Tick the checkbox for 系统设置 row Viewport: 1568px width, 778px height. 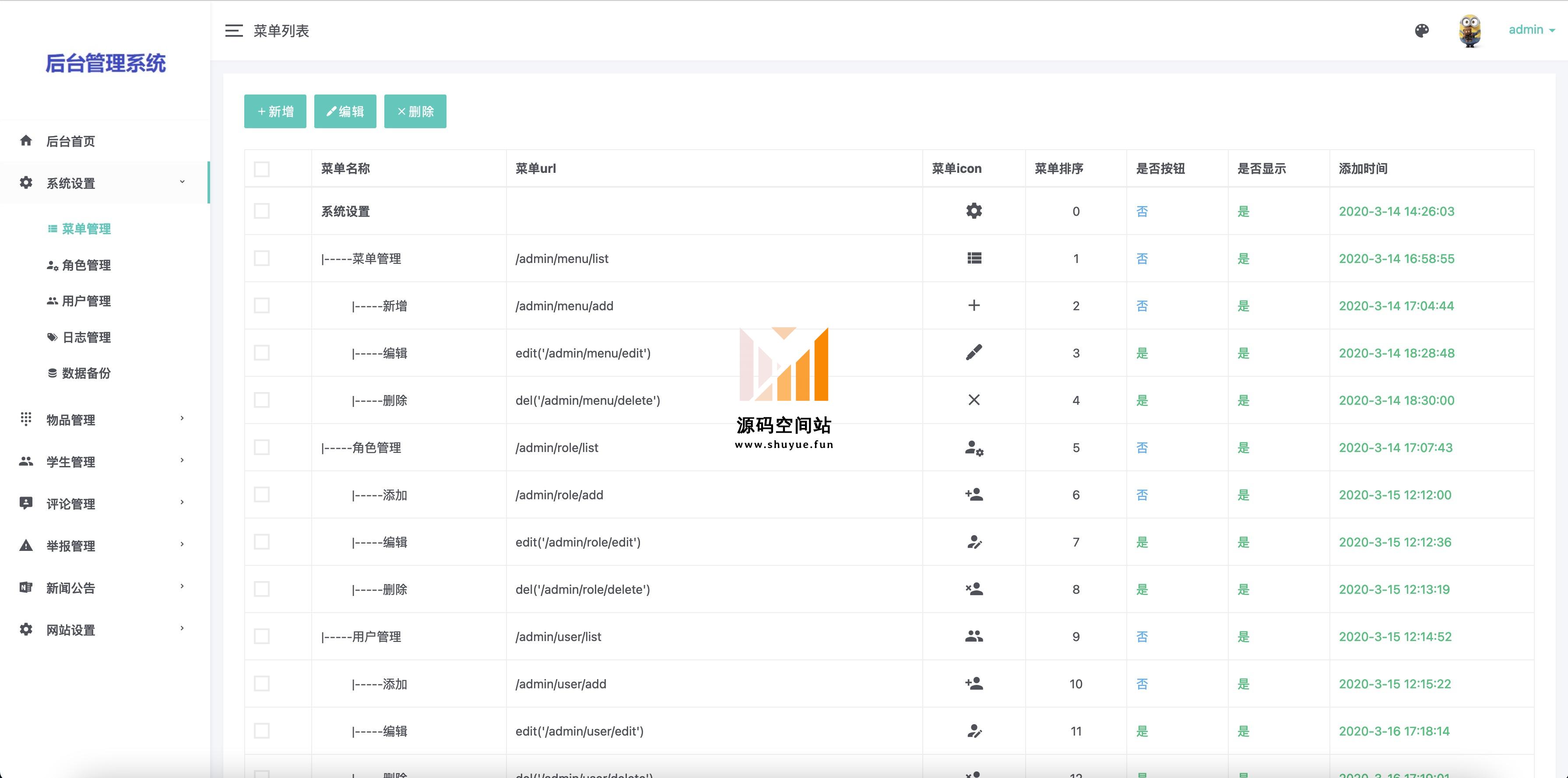tap(262, 211)
